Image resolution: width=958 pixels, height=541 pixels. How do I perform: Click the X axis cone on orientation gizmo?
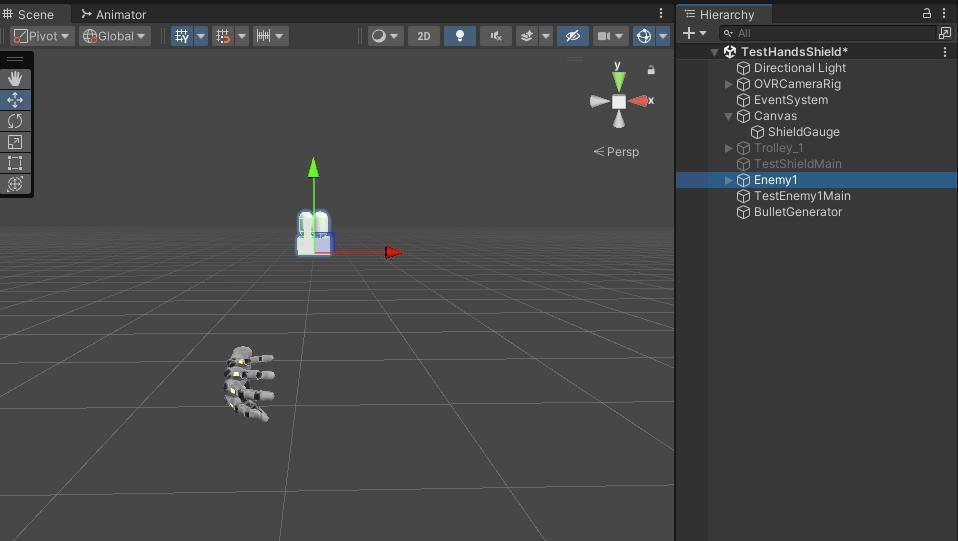638,101
